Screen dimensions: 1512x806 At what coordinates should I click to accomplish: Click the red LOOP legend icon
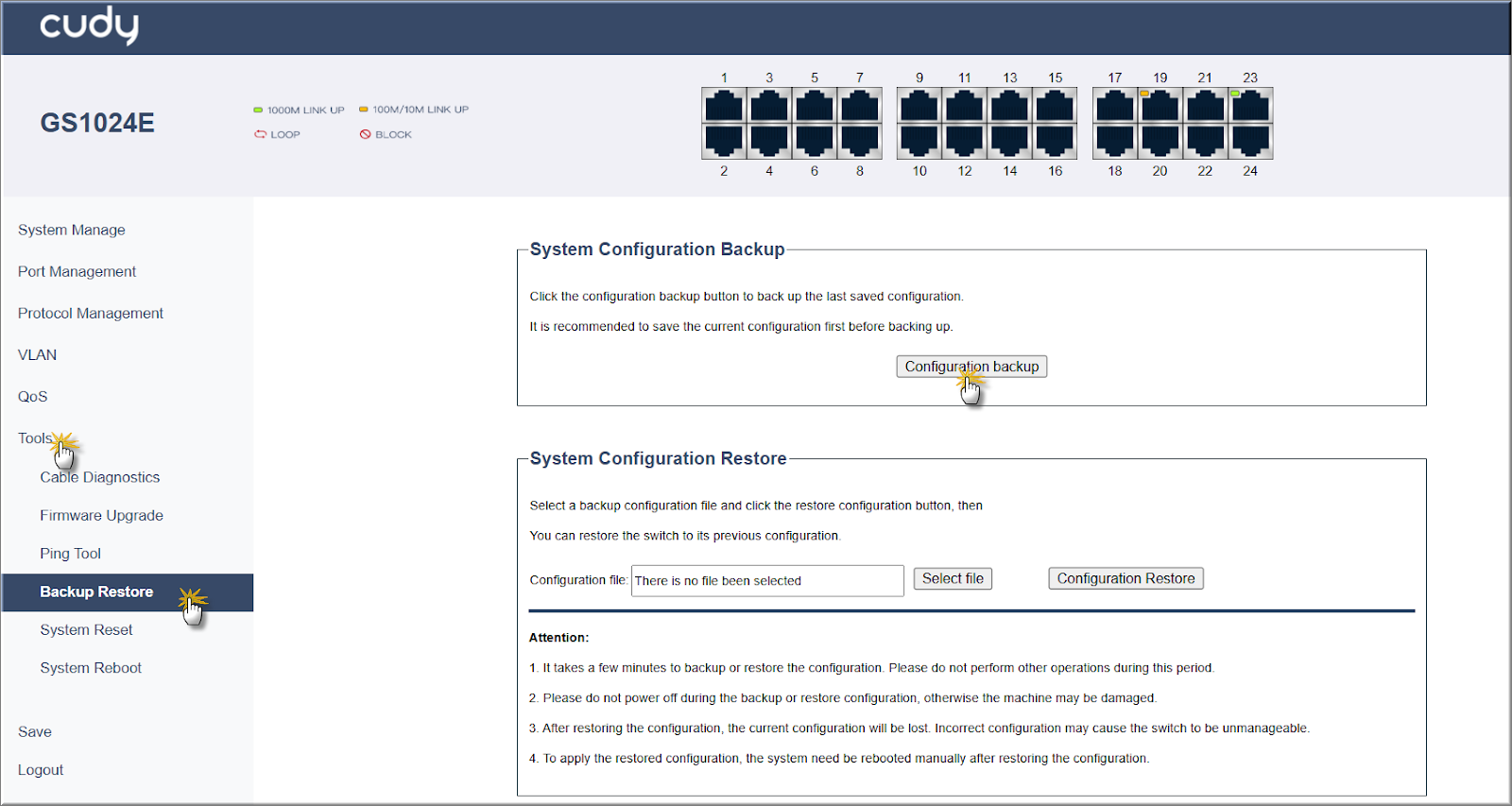[x=260, y=134]
